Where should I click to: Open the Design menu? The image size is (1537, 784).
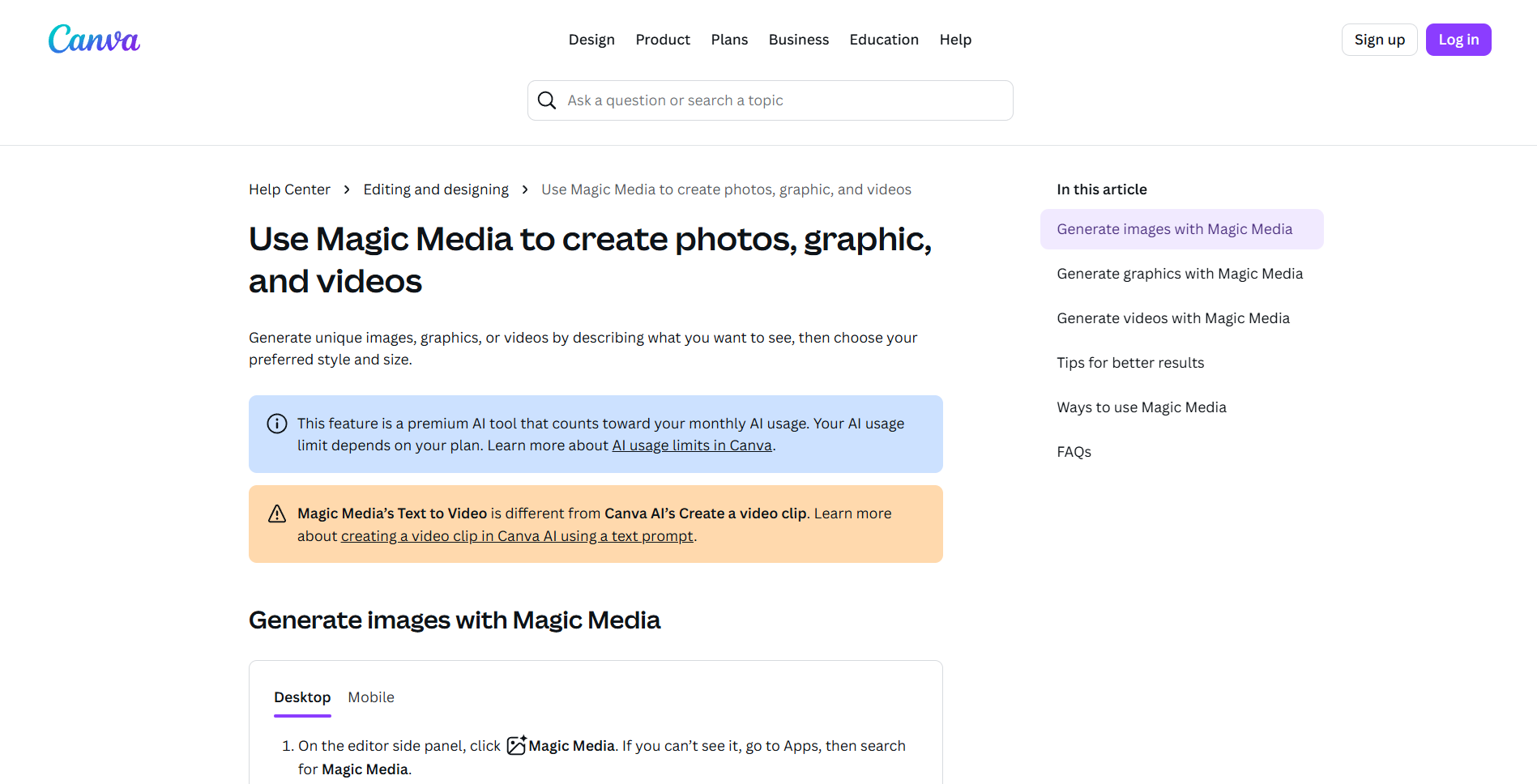591,40
